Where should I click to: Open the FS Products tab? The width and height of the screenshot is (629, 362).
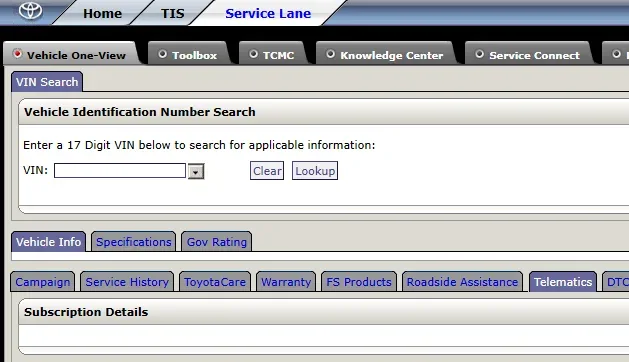click(359, 282)
